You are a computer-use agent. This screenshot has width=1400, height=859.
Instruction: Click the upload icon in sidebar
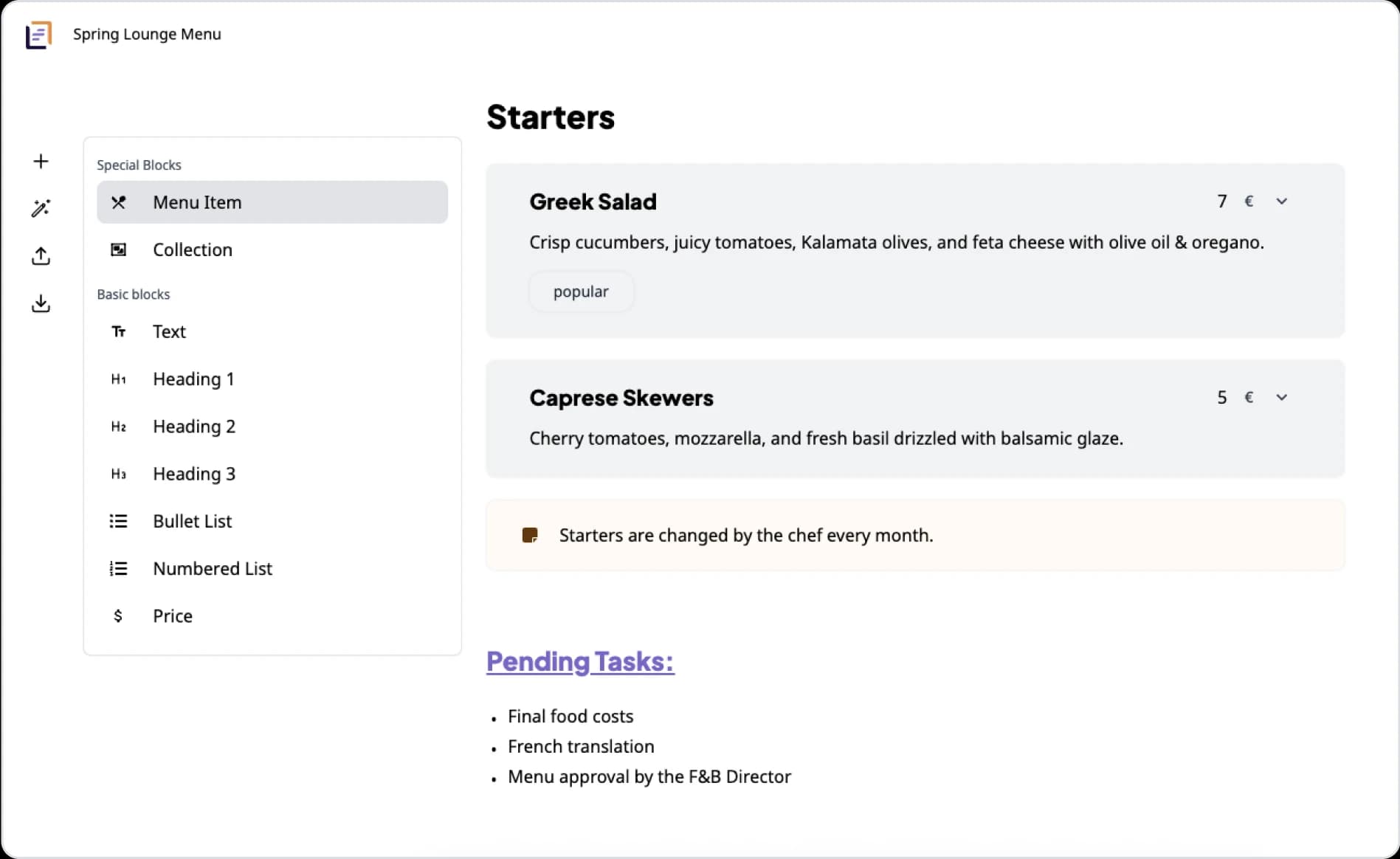[x=41, y=256]
